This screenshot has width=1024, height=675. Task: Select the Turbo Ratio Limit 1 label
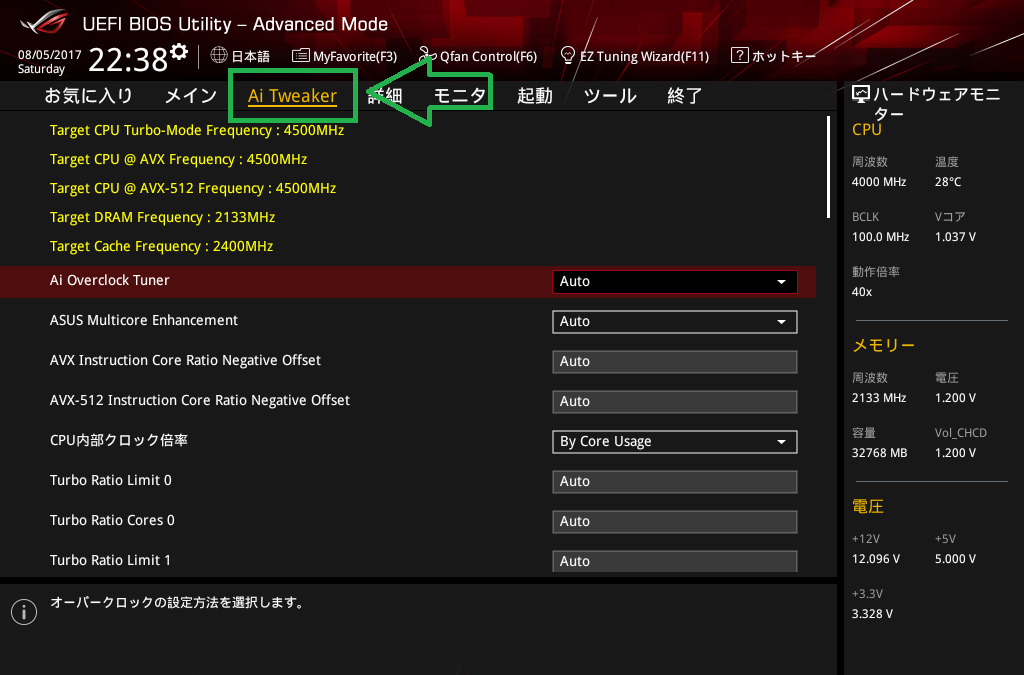(110, 560)
